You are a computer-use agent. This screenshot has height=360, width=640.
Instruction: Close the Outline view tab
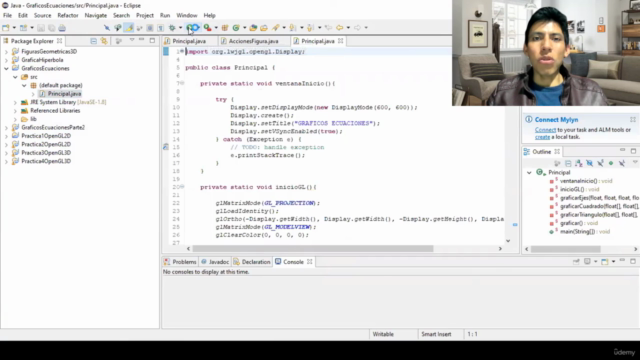click(x=557, y=151)
